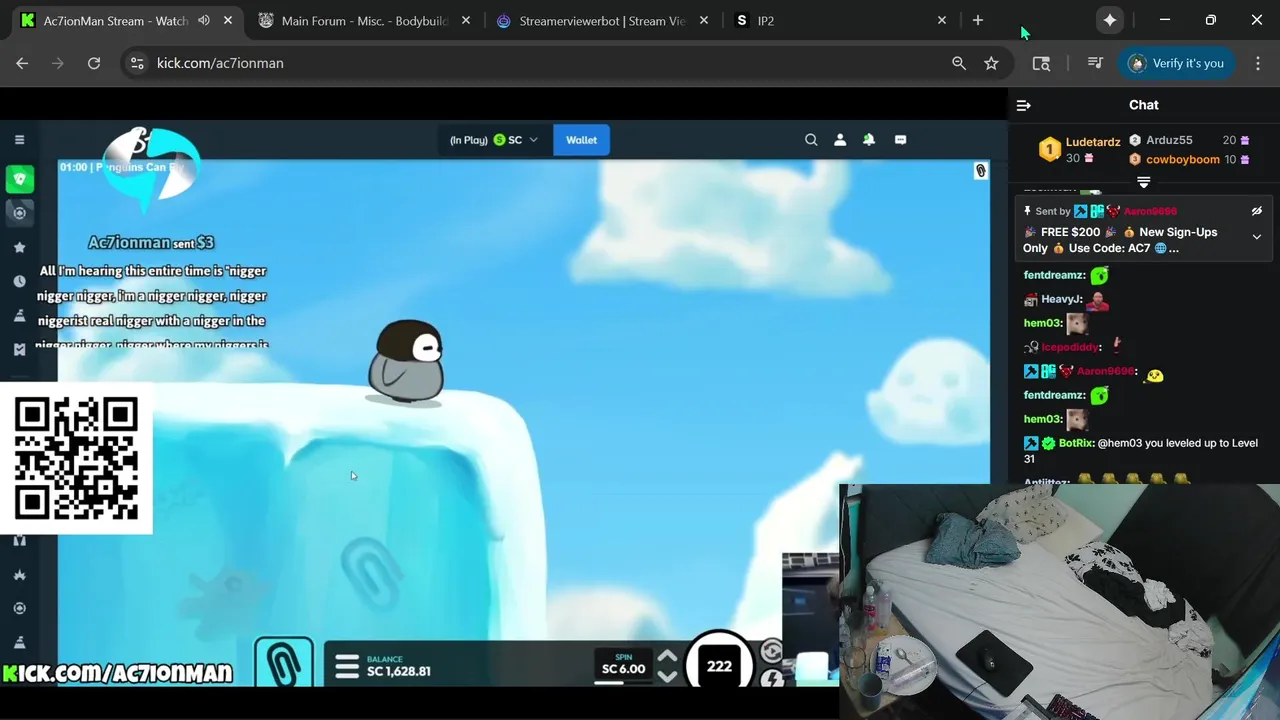Close the IP2 tab
The image size is (1280, 720).
[x=942, y=20]
